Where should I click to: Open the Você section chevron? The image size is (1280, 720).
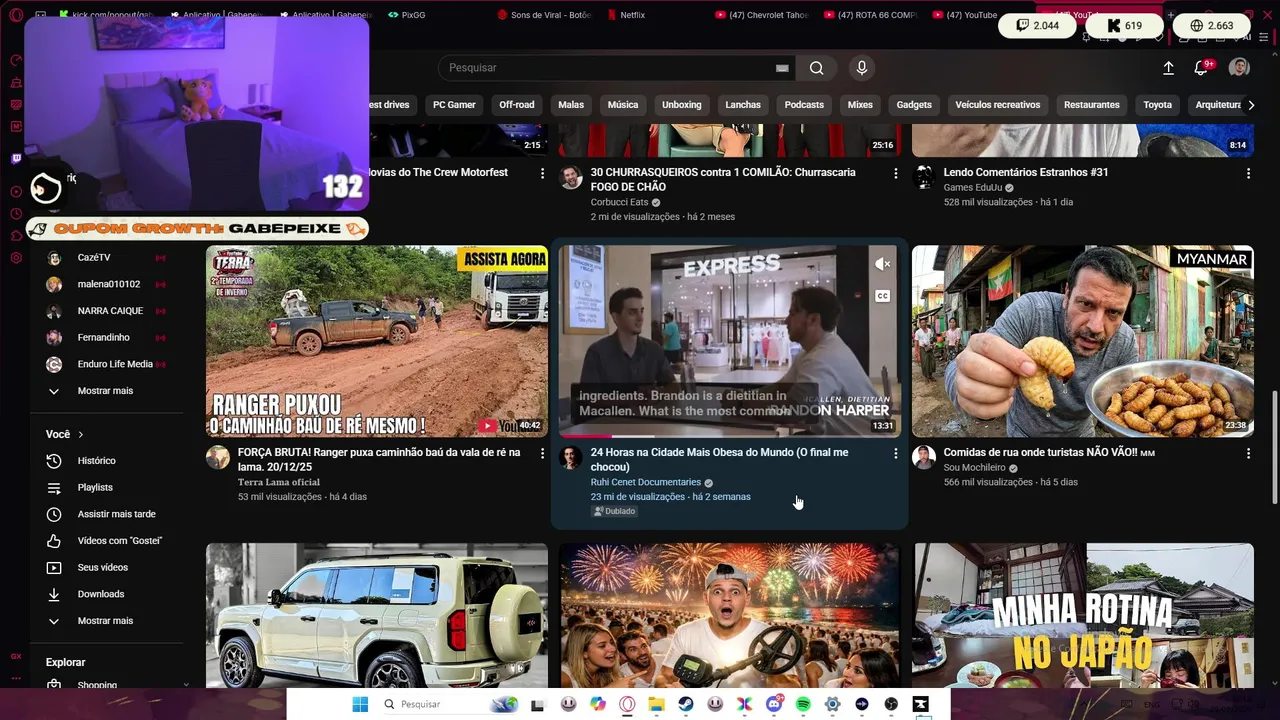coord(80,435)
